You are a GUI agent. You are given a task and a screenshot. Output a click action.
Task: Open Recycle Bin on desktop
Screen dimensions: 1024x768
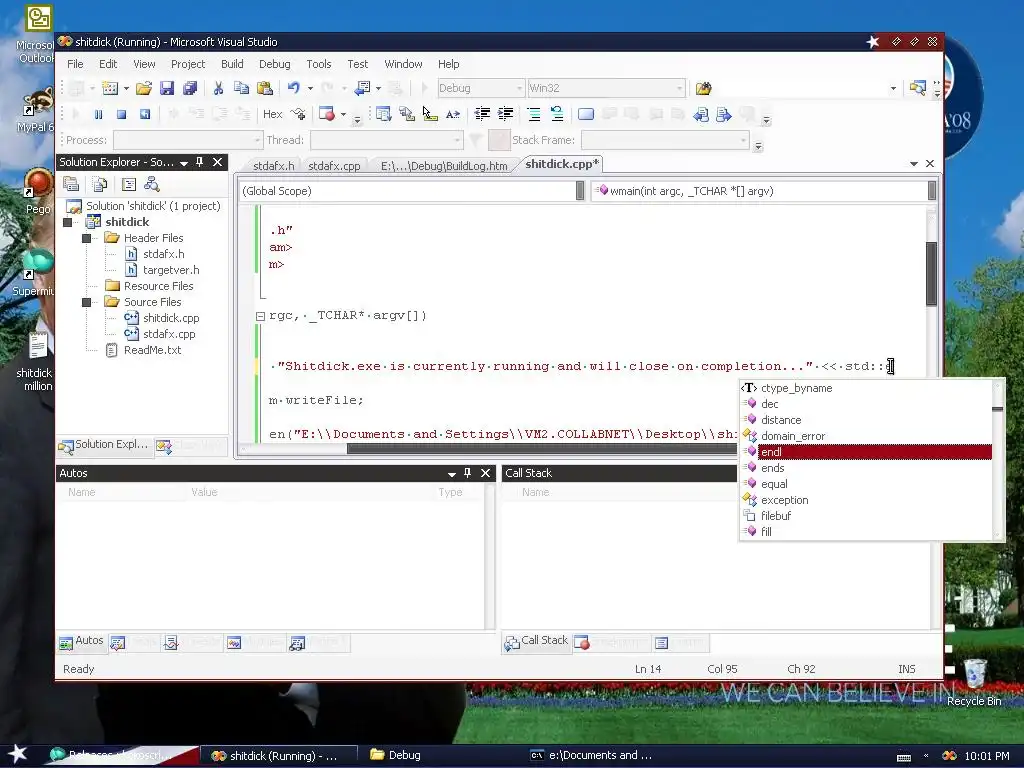point(974,682)
